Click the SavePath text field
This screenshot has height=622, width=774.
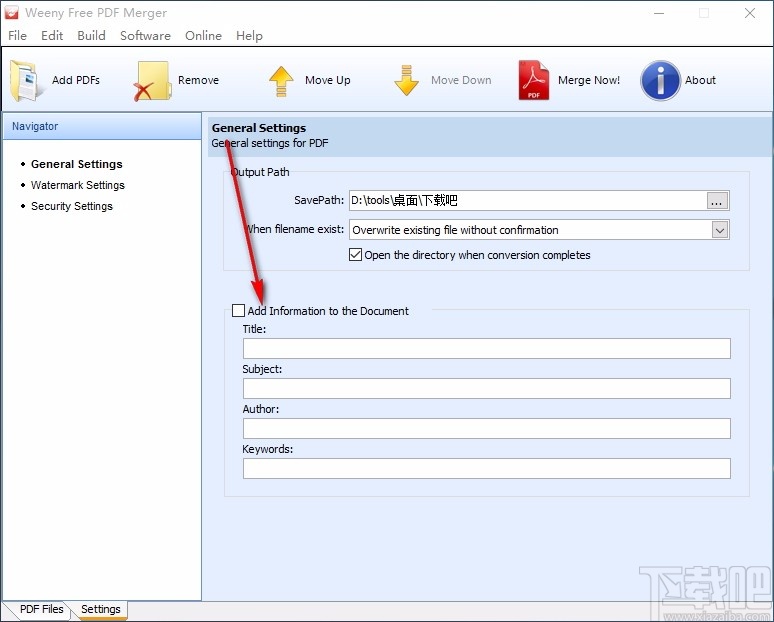coord(528,200)
